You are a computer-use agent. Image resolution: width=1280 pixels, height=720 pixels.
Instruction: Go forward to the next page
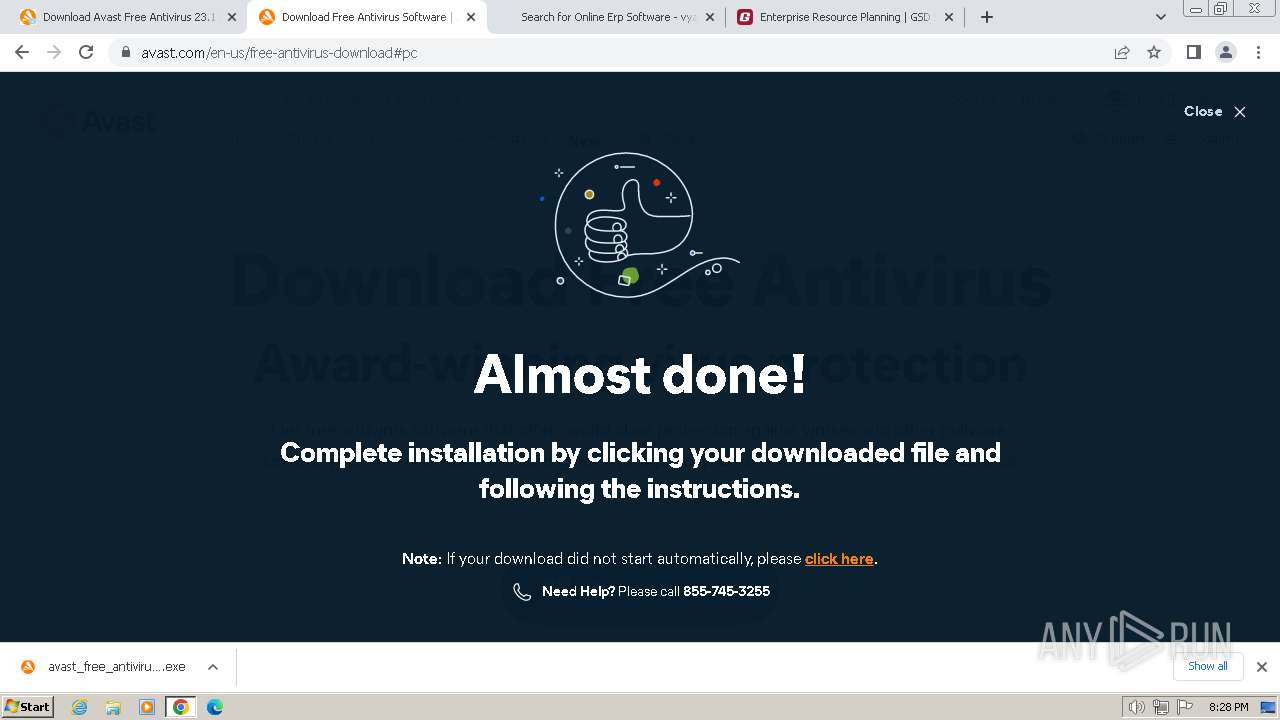tap(54, 52)
